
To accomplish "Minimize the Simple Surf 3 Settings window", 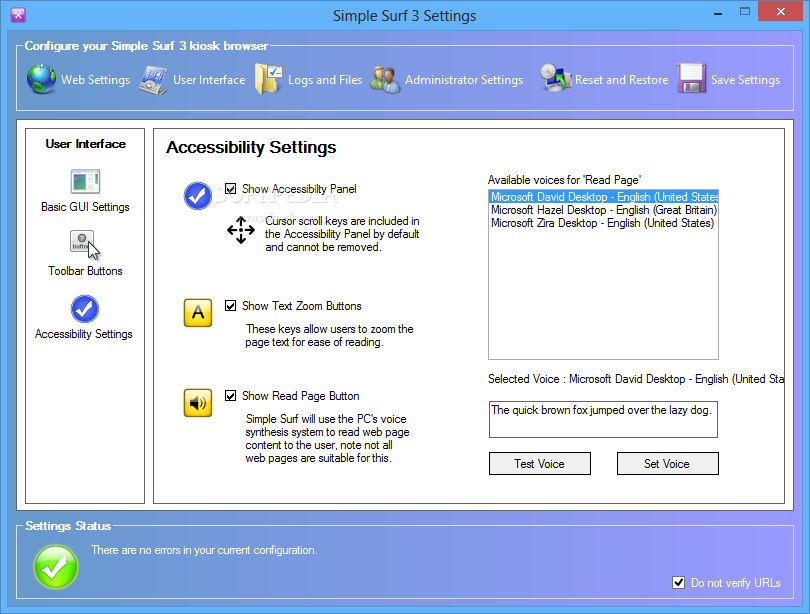I will click(x=718, y=12).
